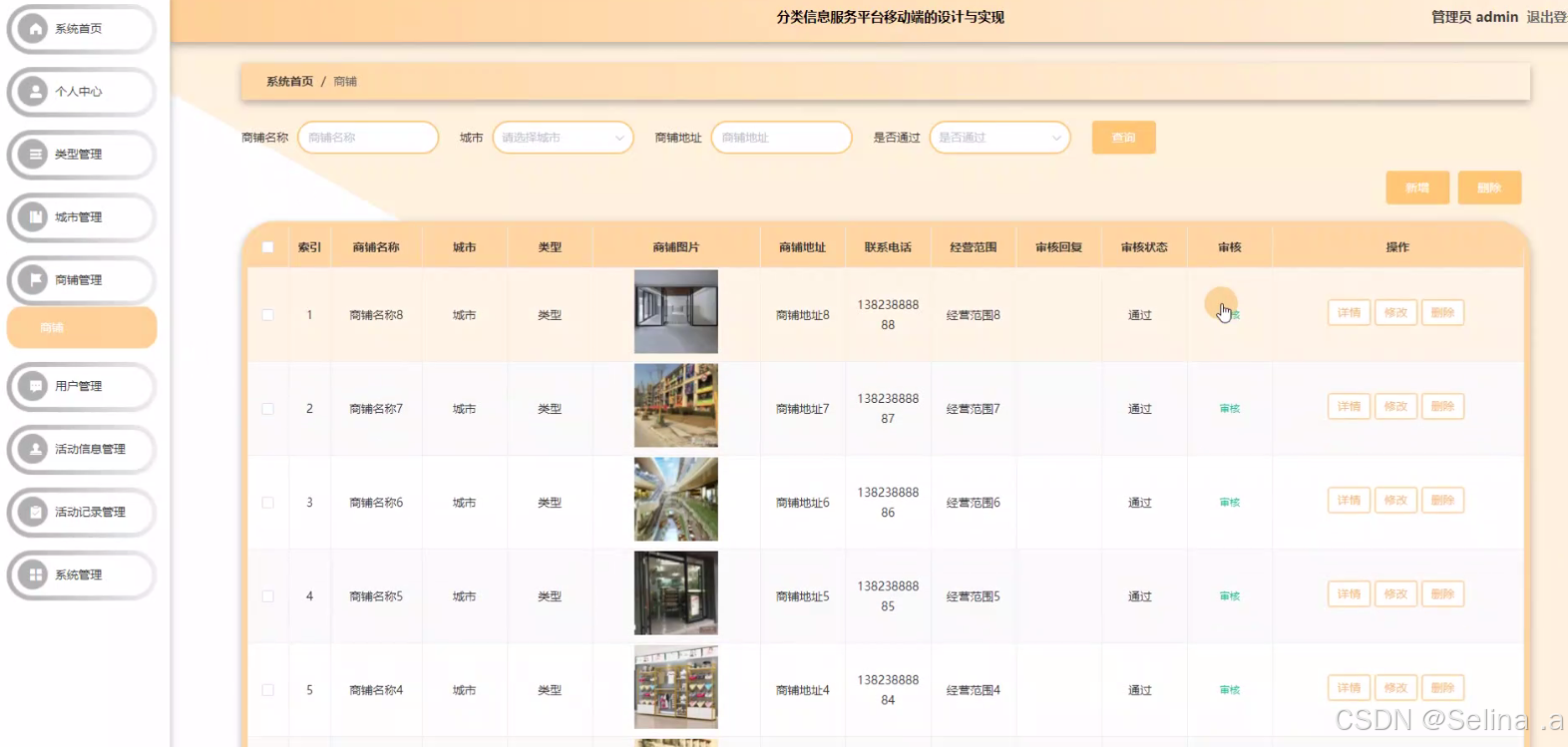Focus the 商铺地址 search field
Image resolution: width=1568 pixels, height=747 pixels.
point(781,138)
